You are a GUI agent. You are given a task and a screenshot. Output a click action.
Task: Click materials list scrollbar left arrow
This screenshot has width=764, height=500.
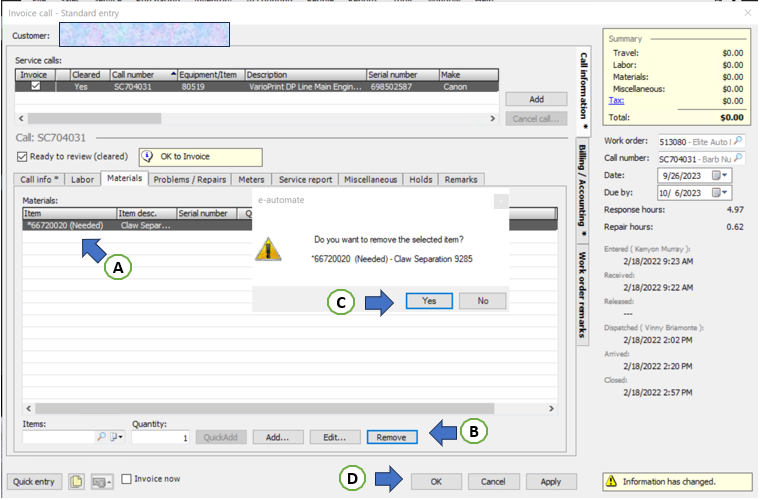(x=28, y=408)
